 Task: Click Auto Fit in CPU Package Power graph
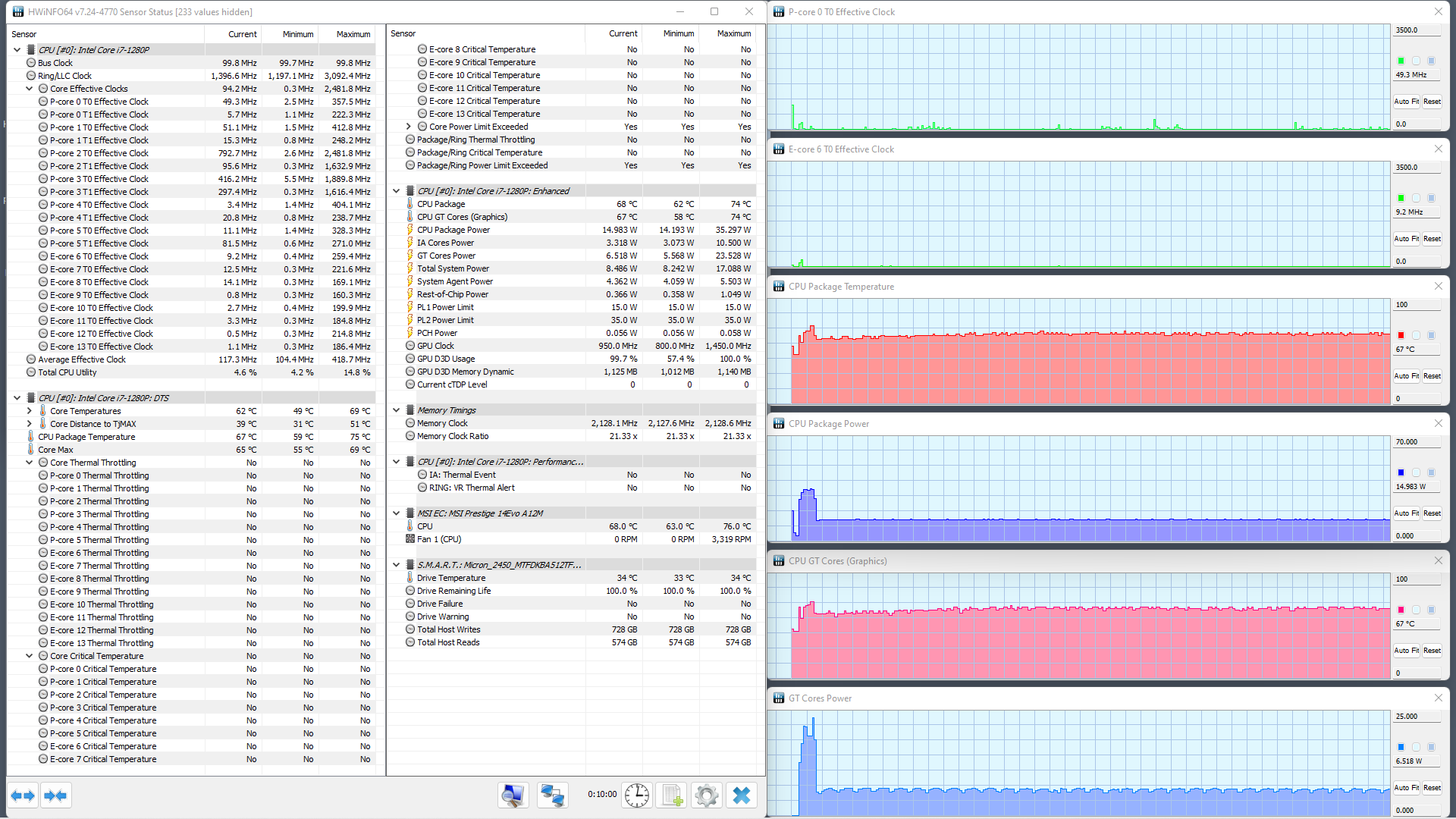tap(1406, 513)
